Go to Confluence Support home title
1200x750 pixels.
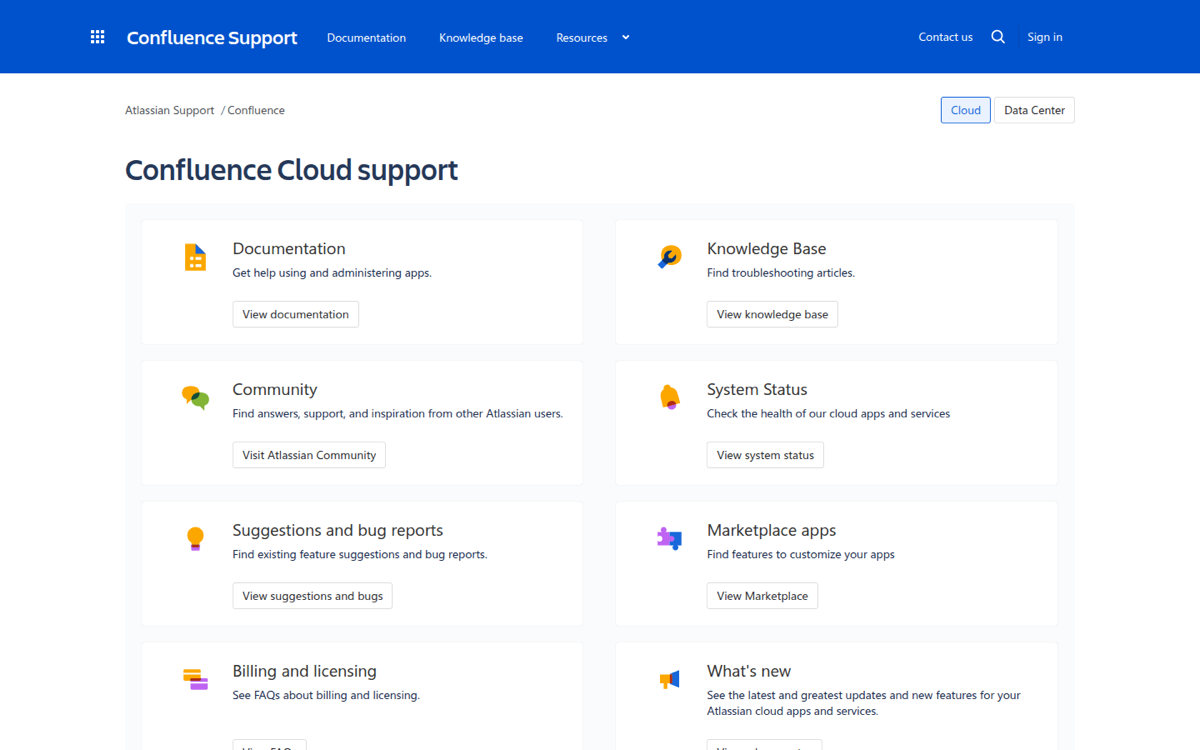pyautogui.click(x=212, y=37)
